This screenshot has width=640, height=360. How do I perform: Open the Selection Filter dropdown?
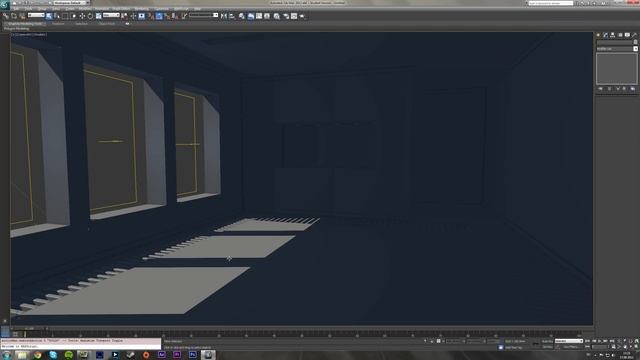coord(36,15)
